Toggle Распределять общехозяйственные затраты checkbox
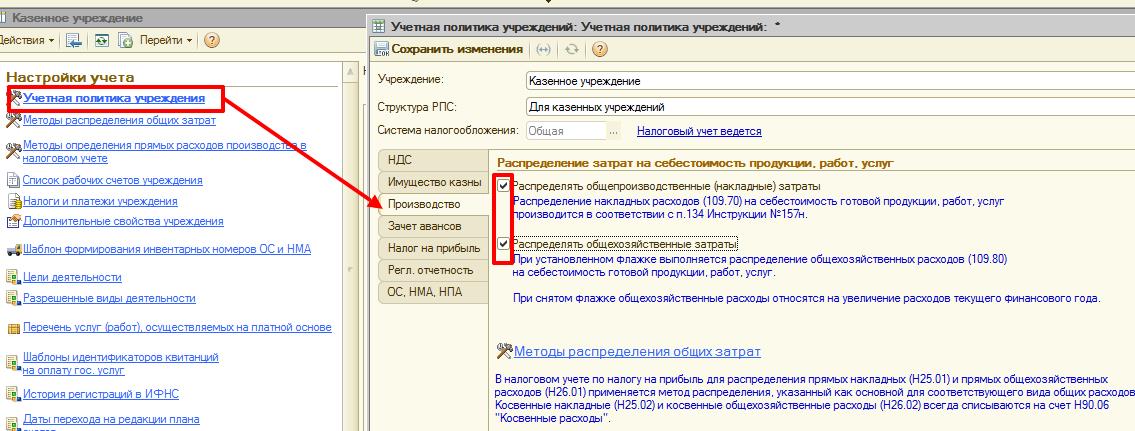This screenshot has height=431, width=1135. 503,243
